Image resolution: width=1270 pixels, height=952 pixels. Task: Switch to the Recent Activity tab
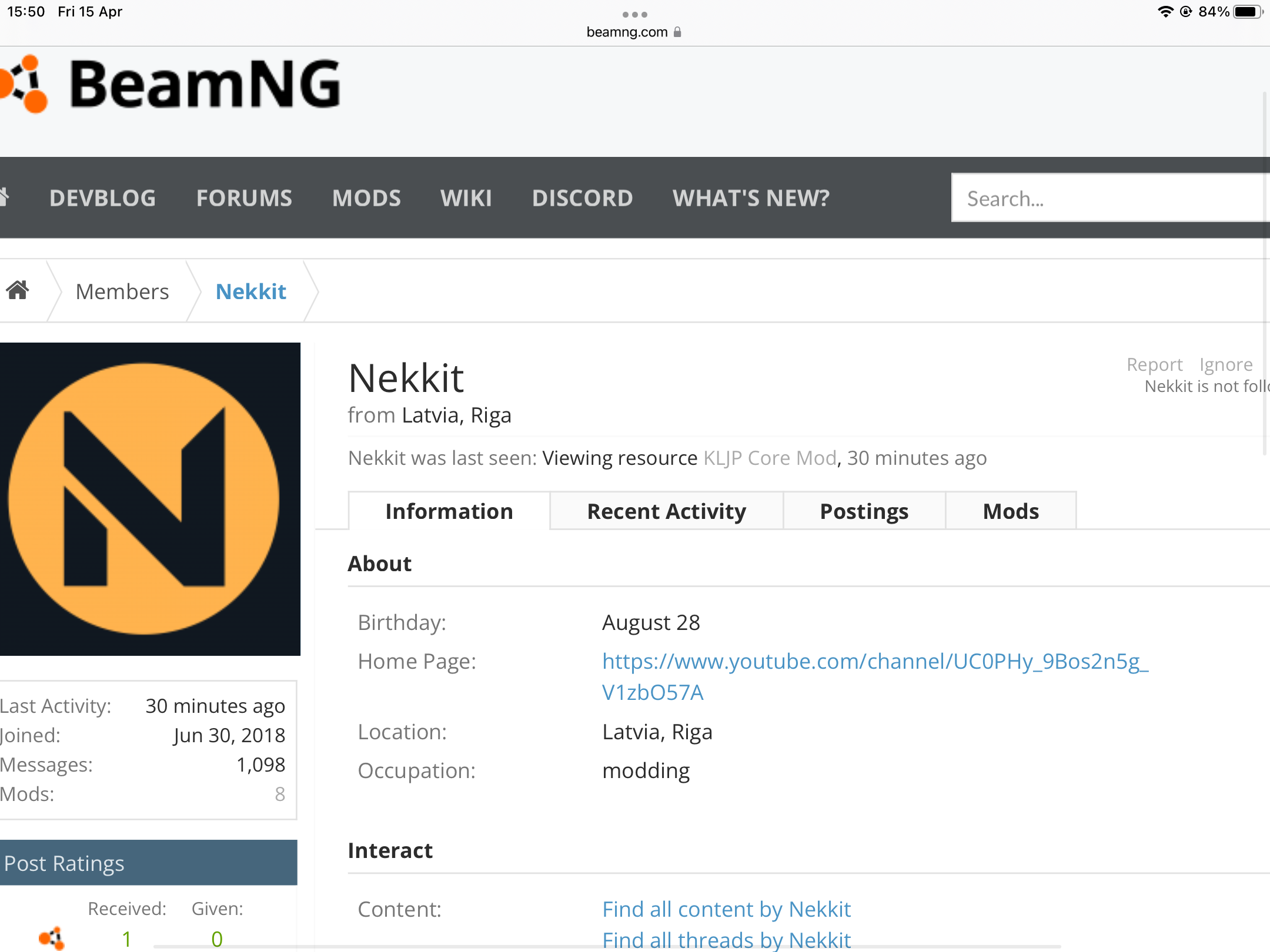pos(667,511)
